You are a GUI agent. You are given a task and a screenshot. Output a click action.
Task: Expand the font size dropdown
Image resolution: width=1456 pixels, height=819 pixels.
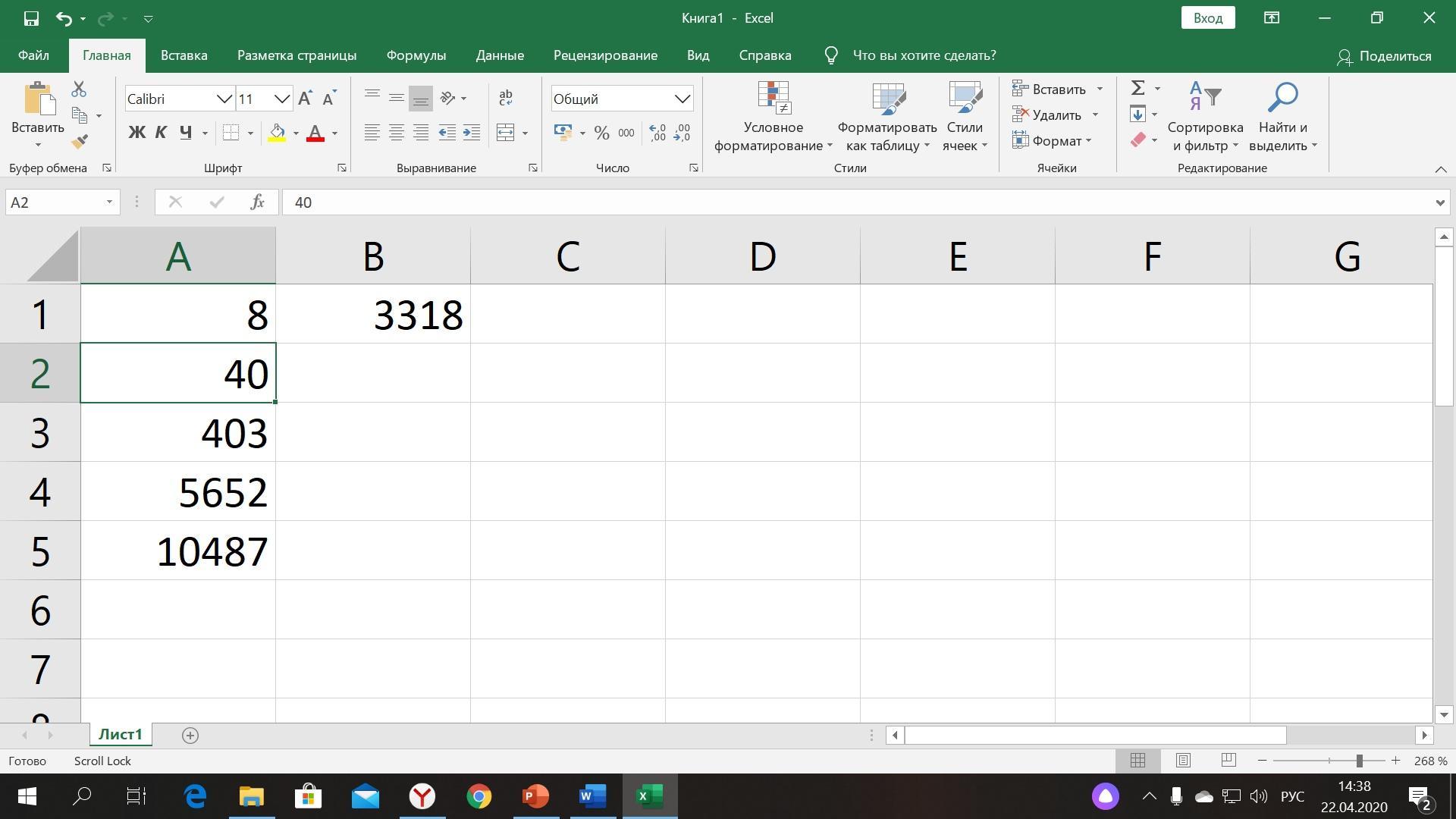point(281,99)
